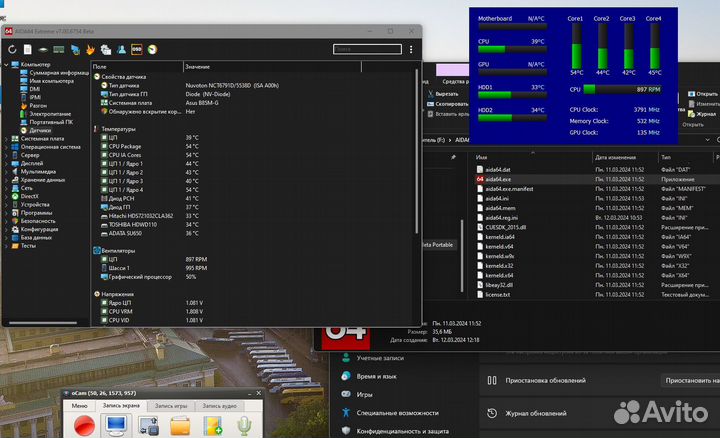Click the oCam resize region icon
The width and height of the screenshot is (720, 438).
[x=148, y=425]
